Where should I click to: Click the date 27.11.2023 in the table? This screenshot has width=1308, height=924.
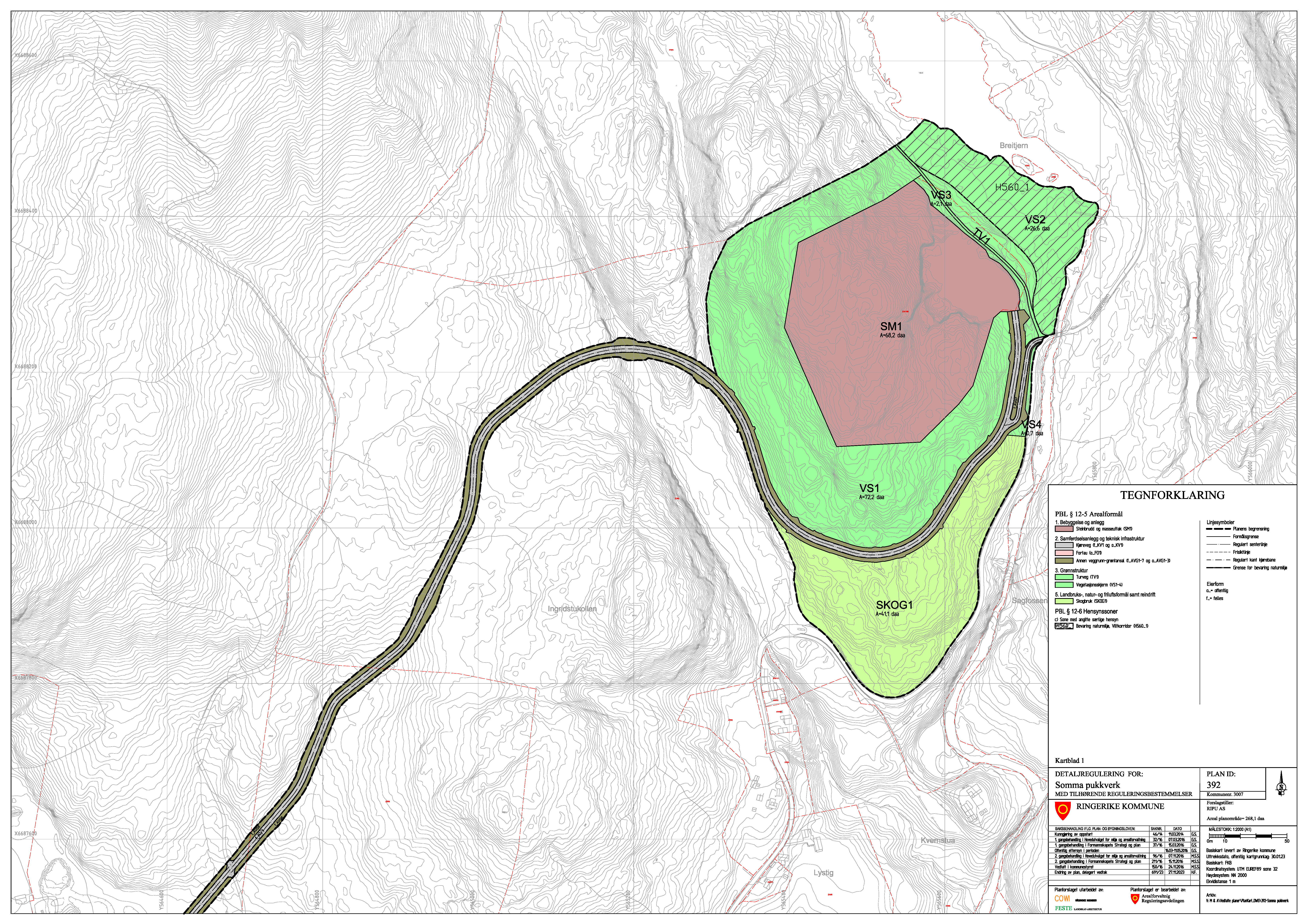tap(1176, 872)
